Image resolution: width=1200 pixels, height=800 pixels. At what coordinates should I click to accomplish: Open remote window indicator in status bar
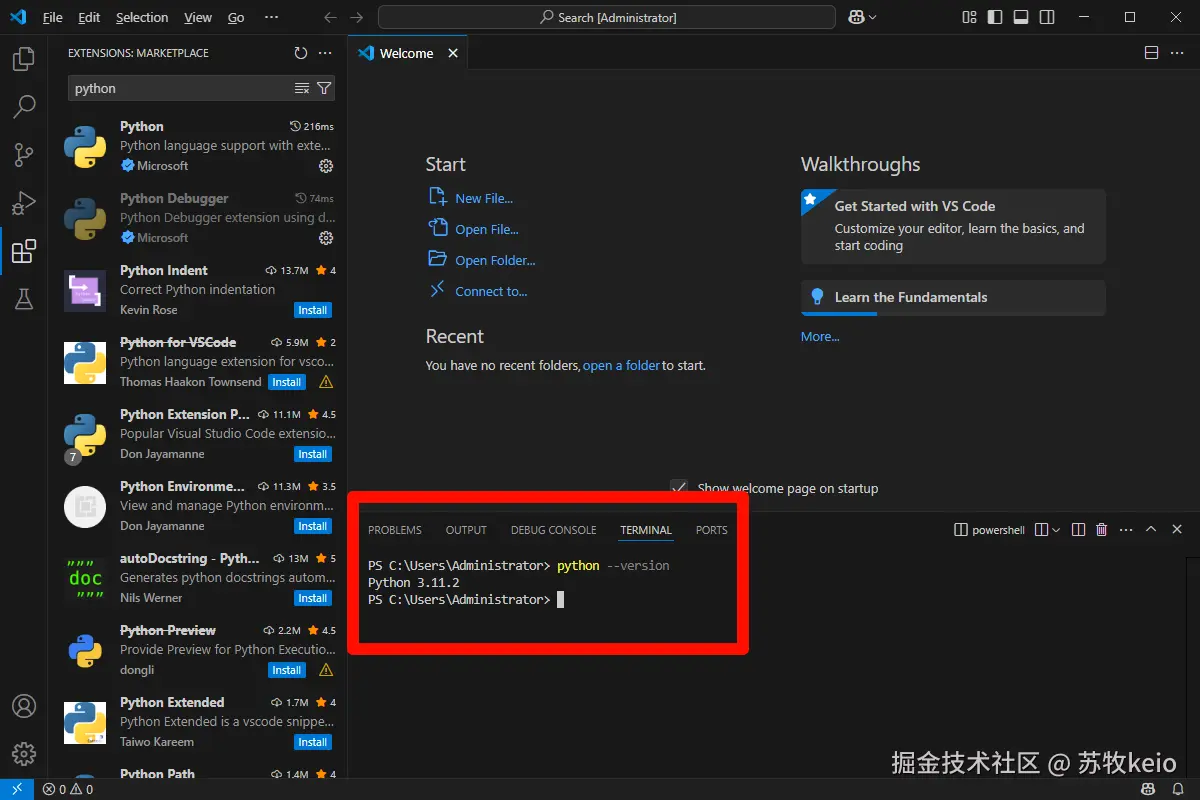coord(17,789)
